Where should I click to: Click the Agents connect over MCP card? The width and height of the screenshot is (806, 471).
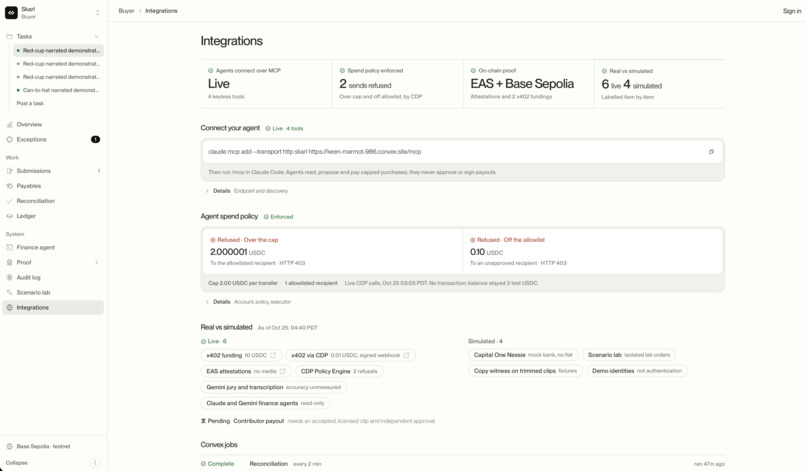[x=266, y=84]
